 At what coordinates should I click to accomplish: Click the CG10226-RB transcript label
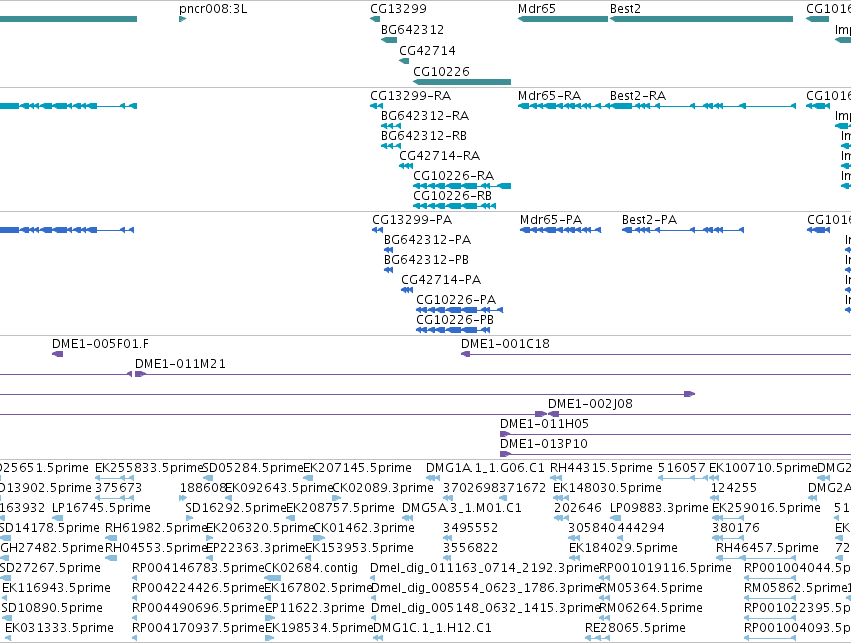pos(453,195)
